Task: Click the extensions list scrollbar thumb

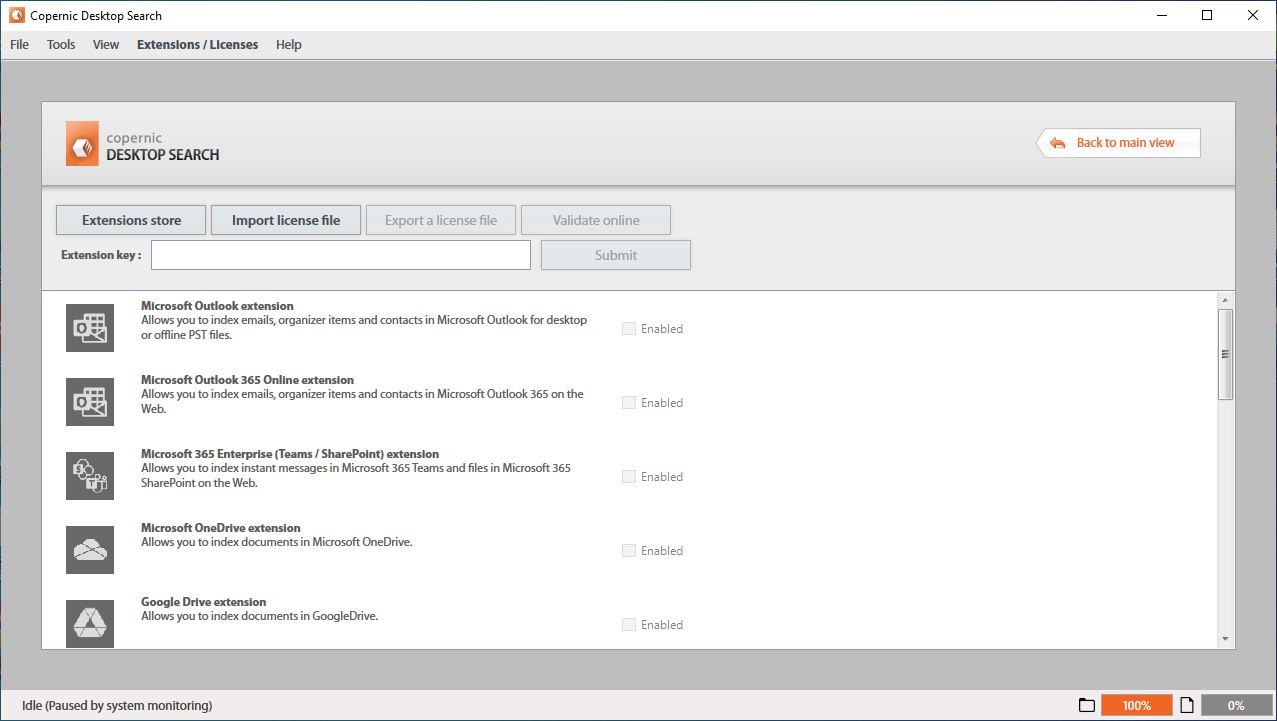Action: point(1225,354)
